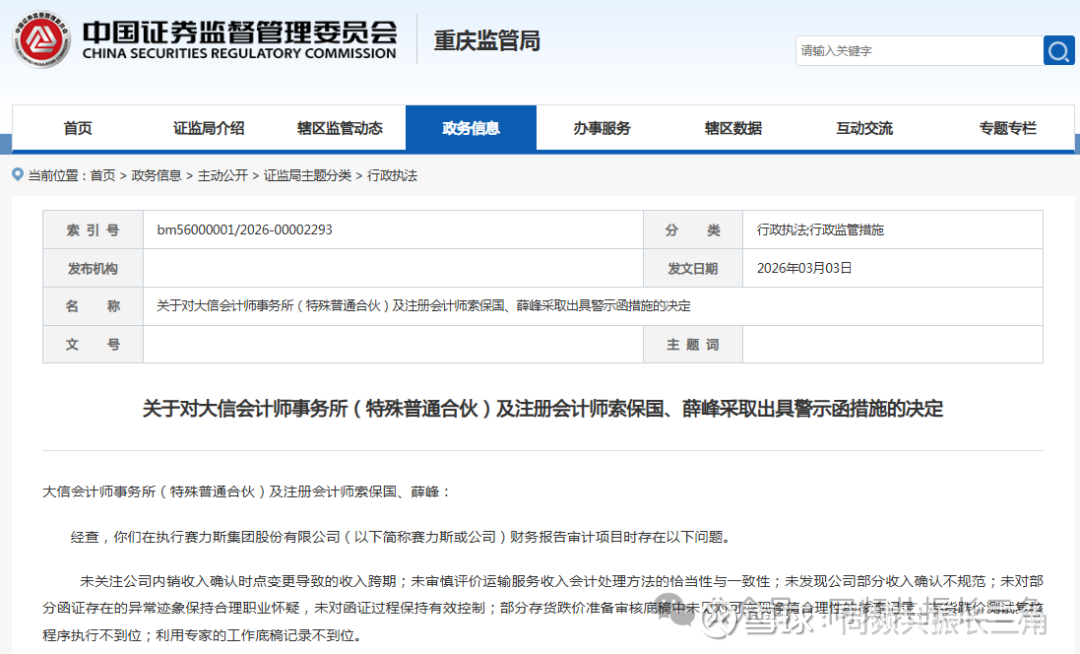
Task: Click the 分类 label cell
Action: (693, 230)
